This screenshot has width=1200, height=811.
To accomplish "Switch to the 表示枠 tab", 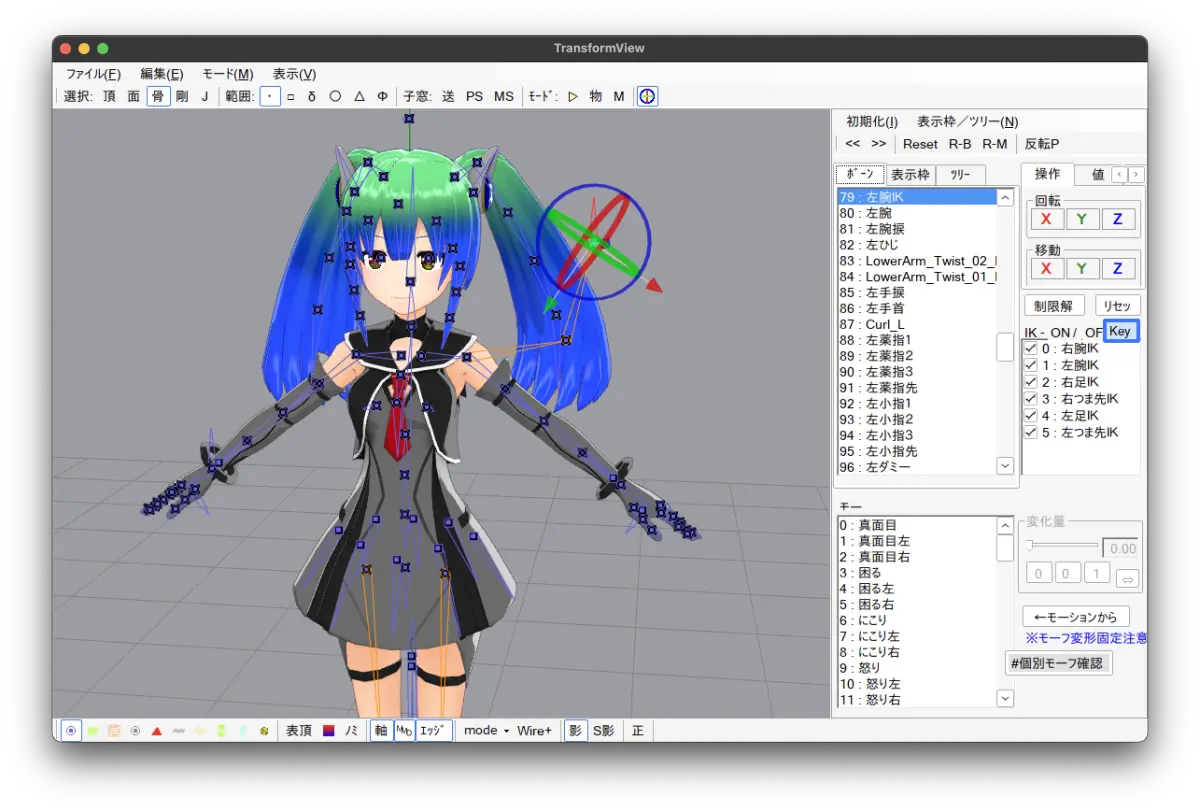I will (910, 175).
